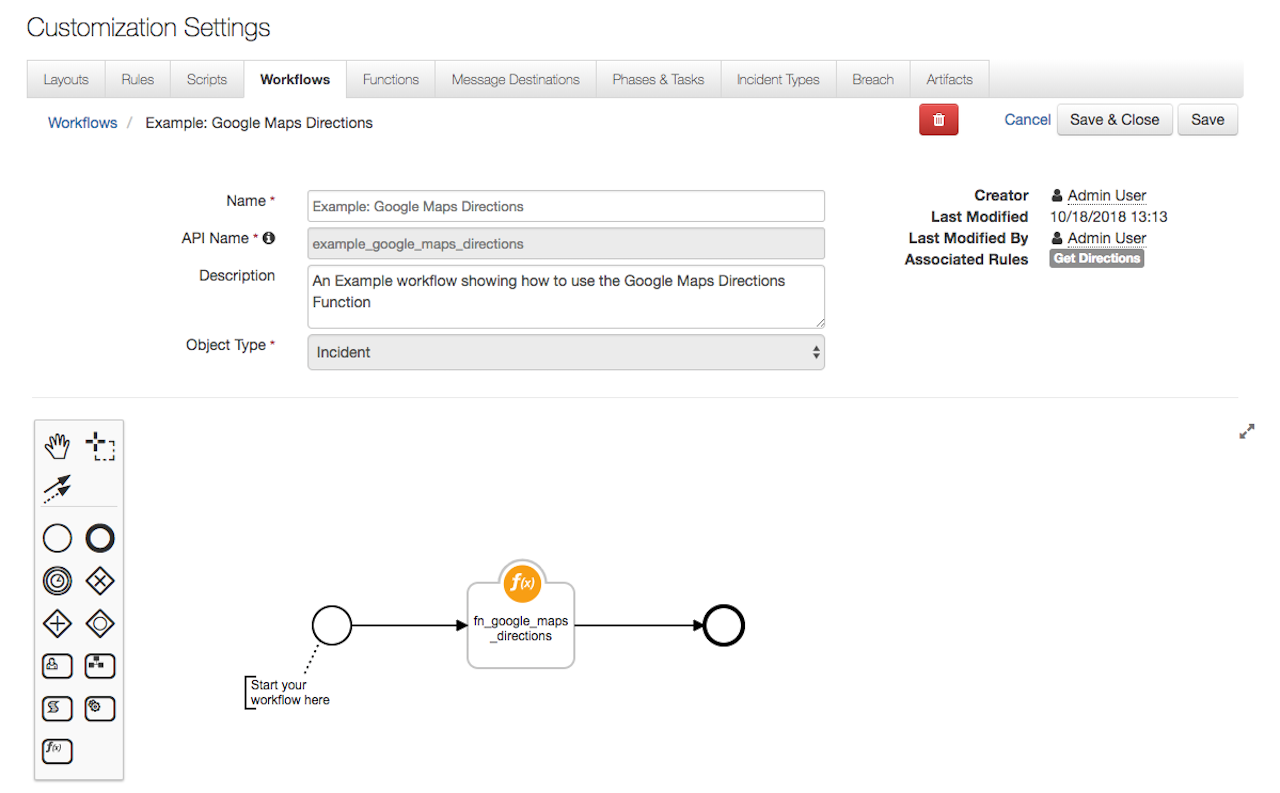Activate the lasso selection tool
Image resolution: width=1280 pixels, height=793 pixels.
[100, 446]
